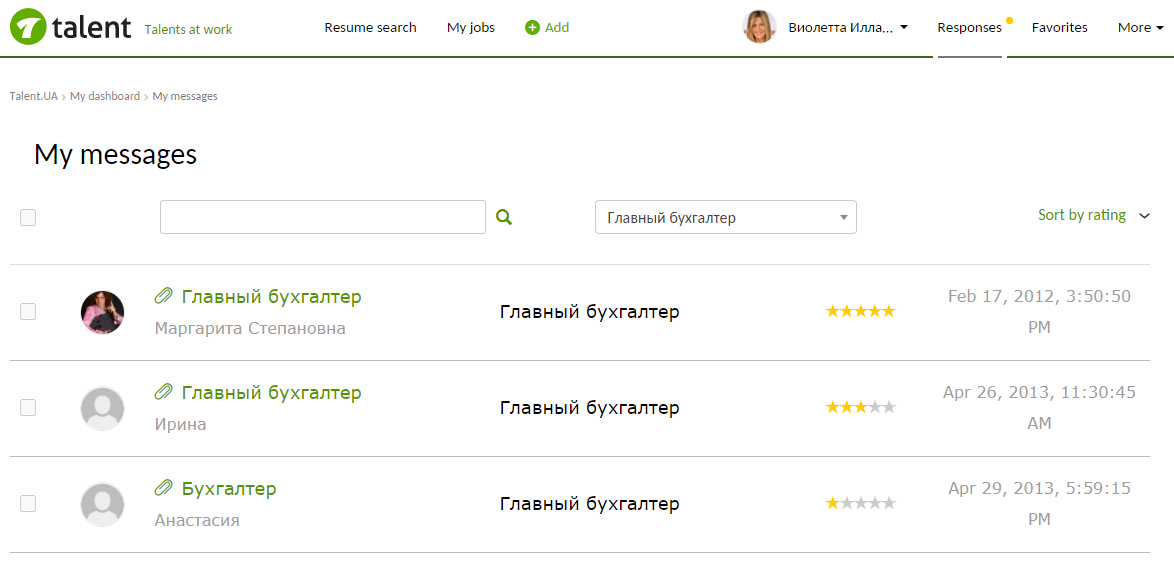The width and height of the screenshot is (1174, 567).
Task: Open Маргарита Степановна's profile photo
Action: click(102, 312)
